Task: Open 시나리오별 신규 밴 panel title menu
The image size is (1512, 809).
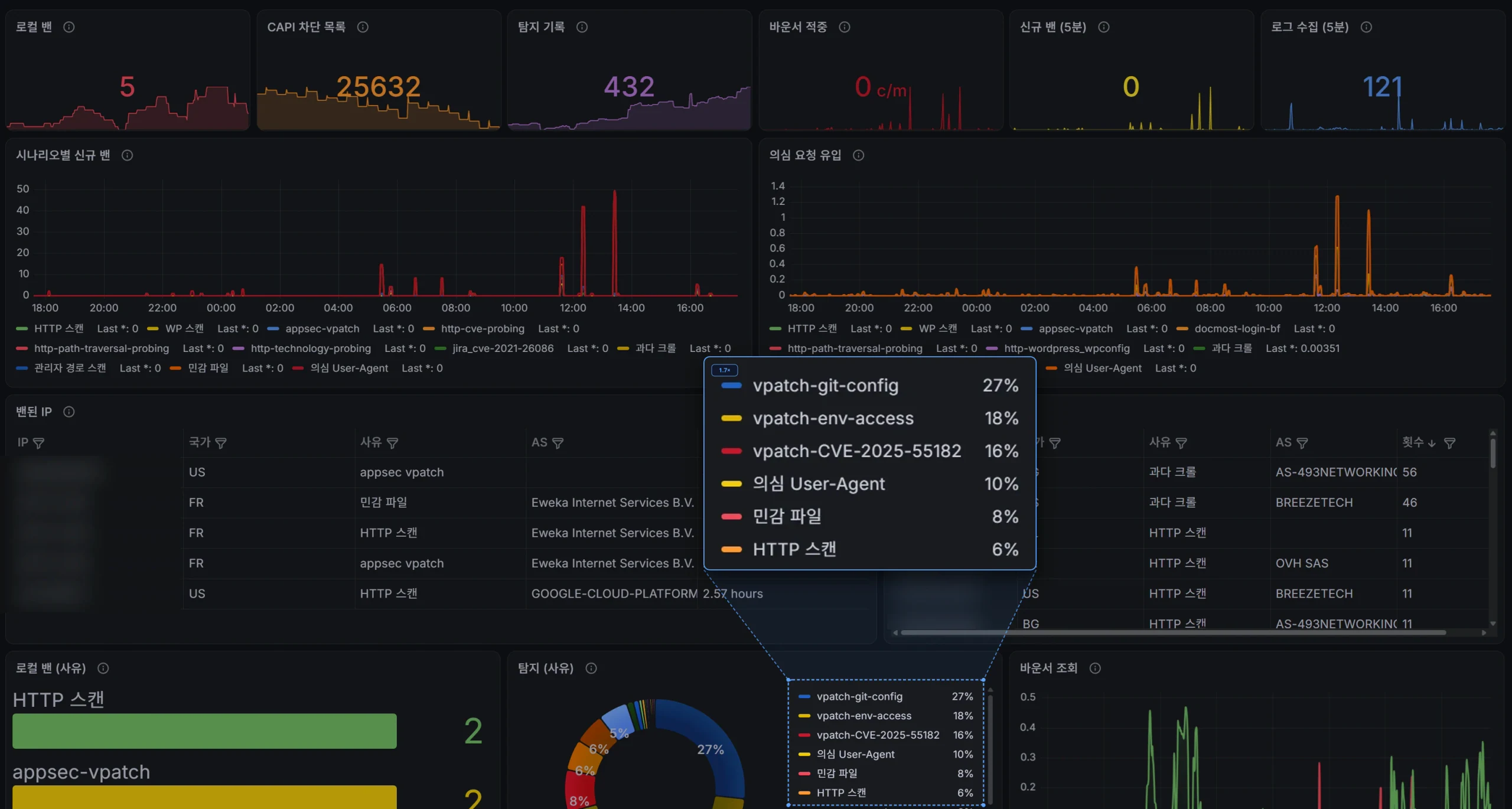Action: [x=63, y=155]
